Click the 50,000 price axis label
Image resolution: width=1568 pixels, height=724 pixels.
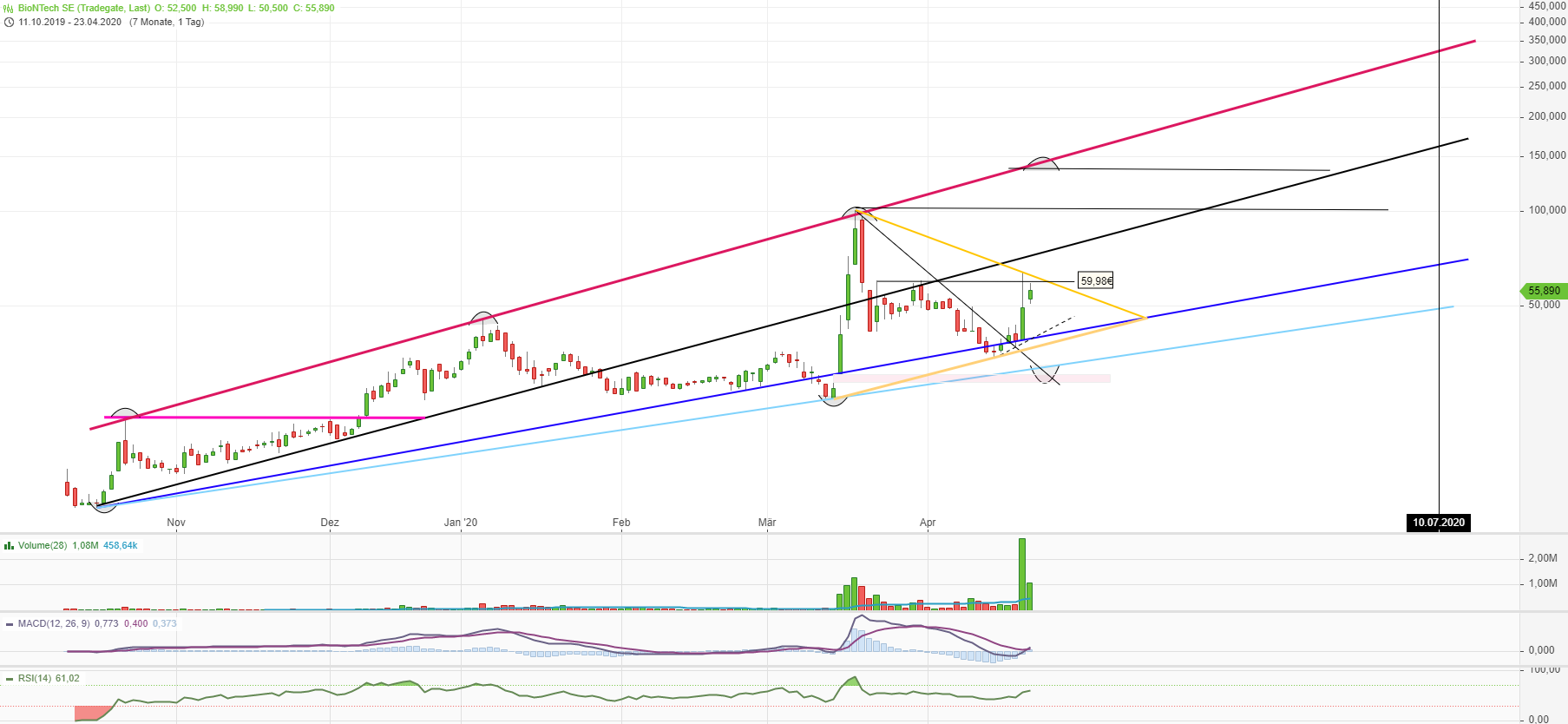point(1545,305)
